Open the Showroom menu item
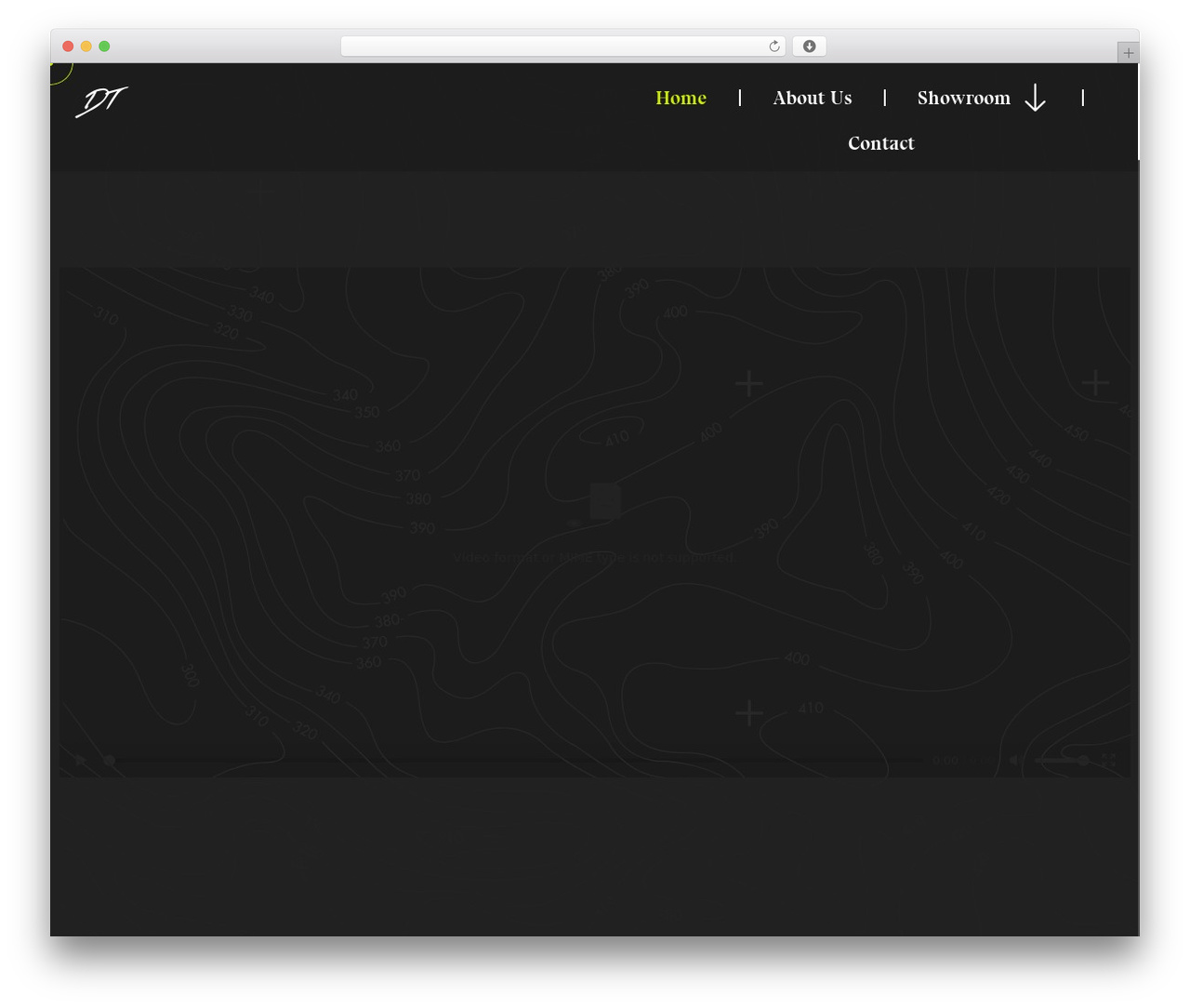Screen dimensions: 1190x1008 pos(964,98)
